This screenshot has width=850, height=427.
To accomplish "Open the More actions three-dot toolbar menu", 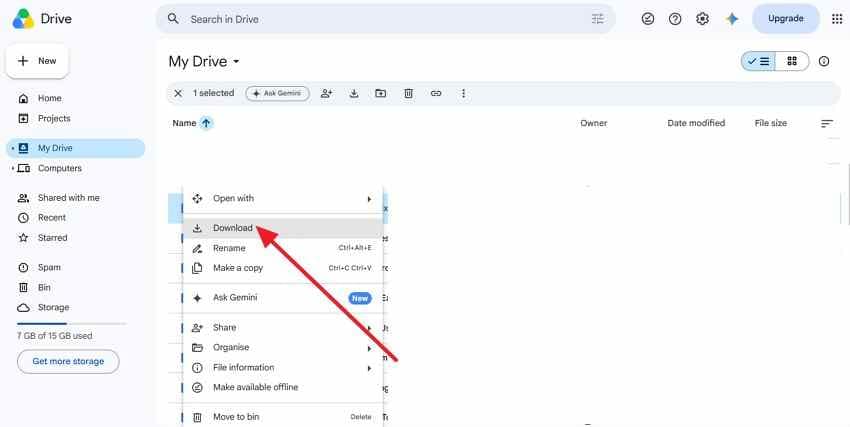I will click(x=463, y=93).
